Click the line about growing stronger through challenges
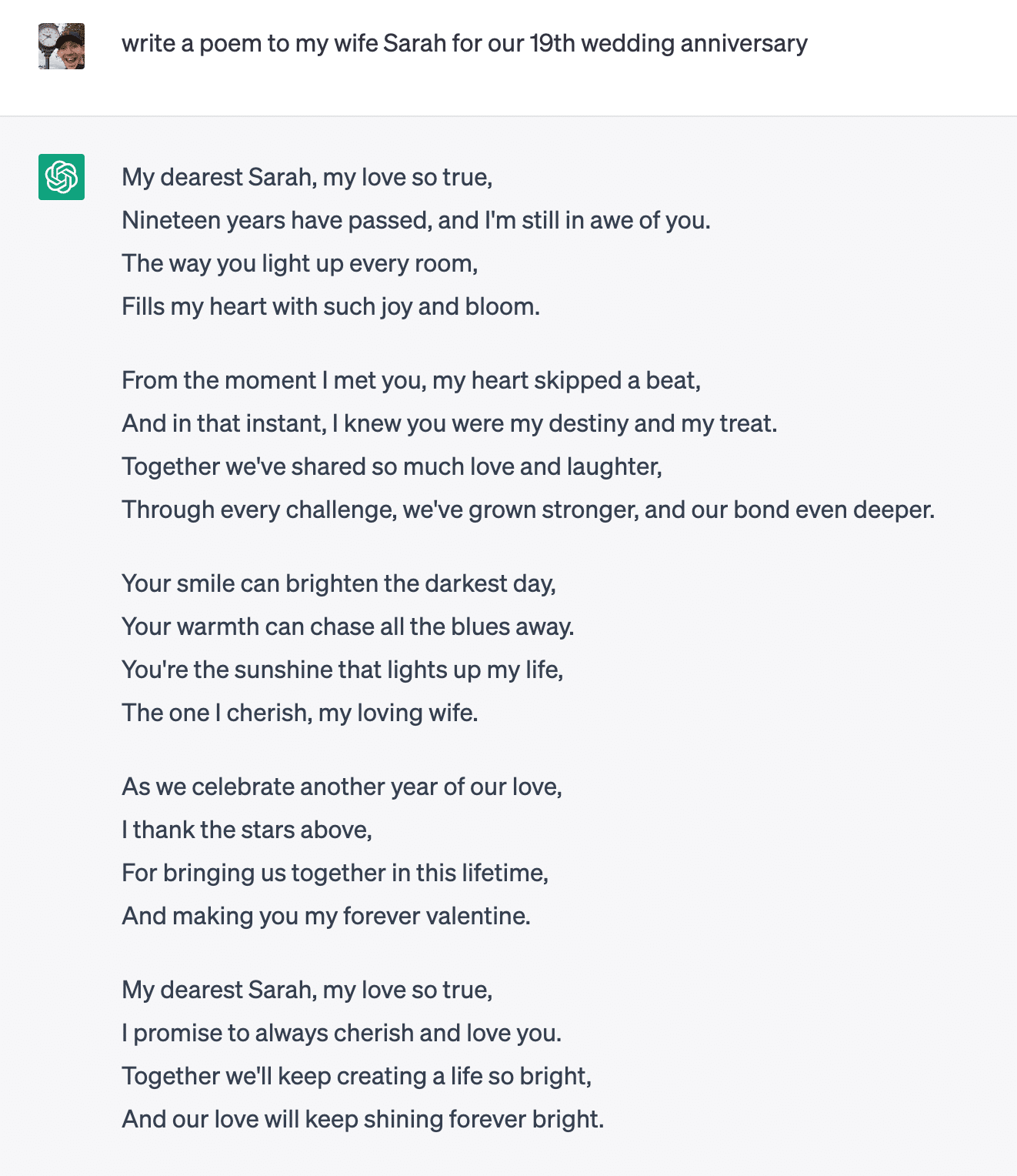This screenshot has width=1017, height=1176. pos(528,509)
